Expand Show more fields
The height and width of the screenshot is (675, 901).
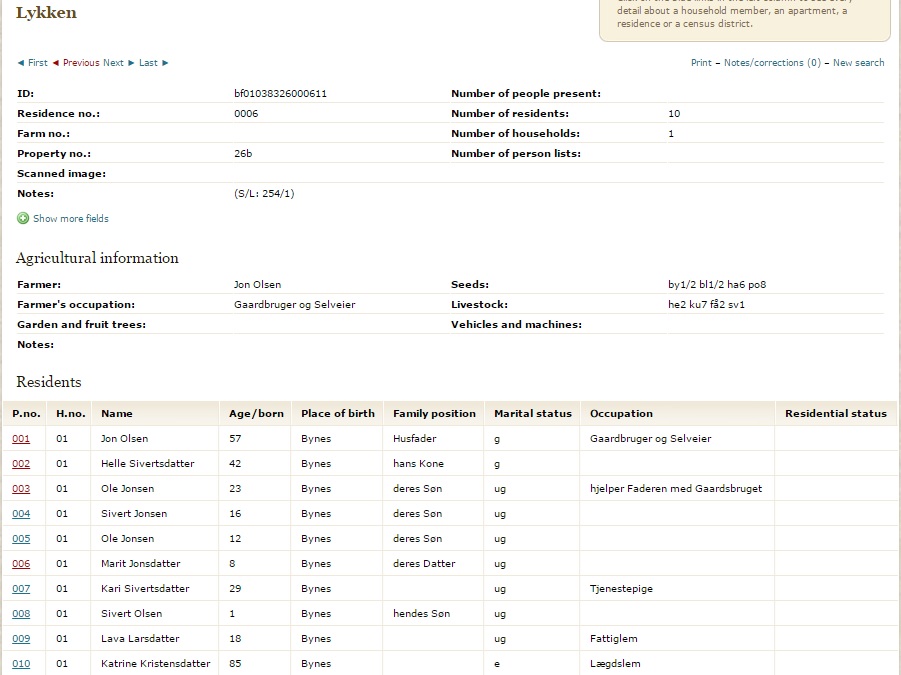(71, 218)
